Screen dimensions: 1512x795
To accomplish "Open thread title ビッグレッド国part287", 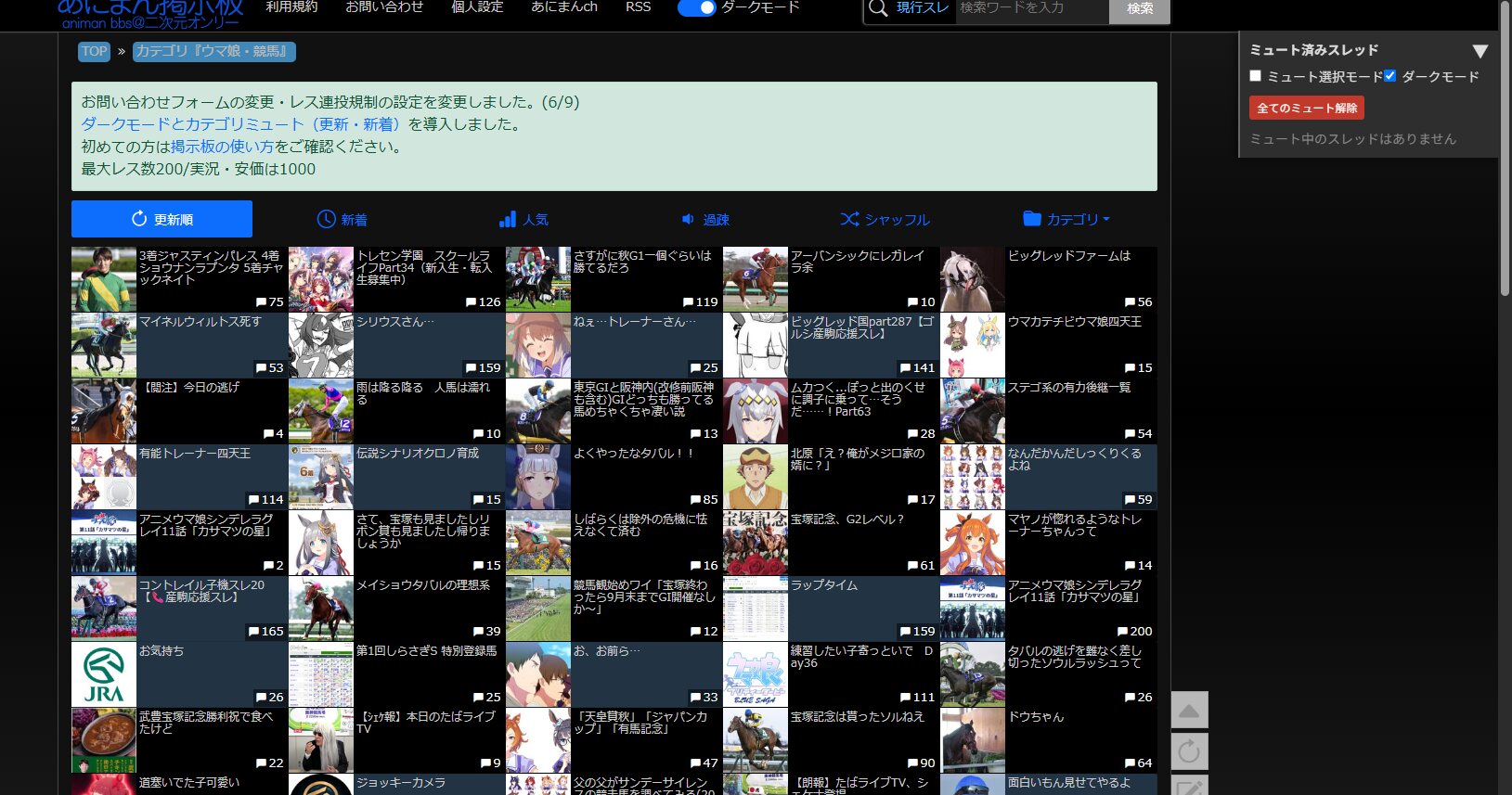I will click(x=862, y=327).
